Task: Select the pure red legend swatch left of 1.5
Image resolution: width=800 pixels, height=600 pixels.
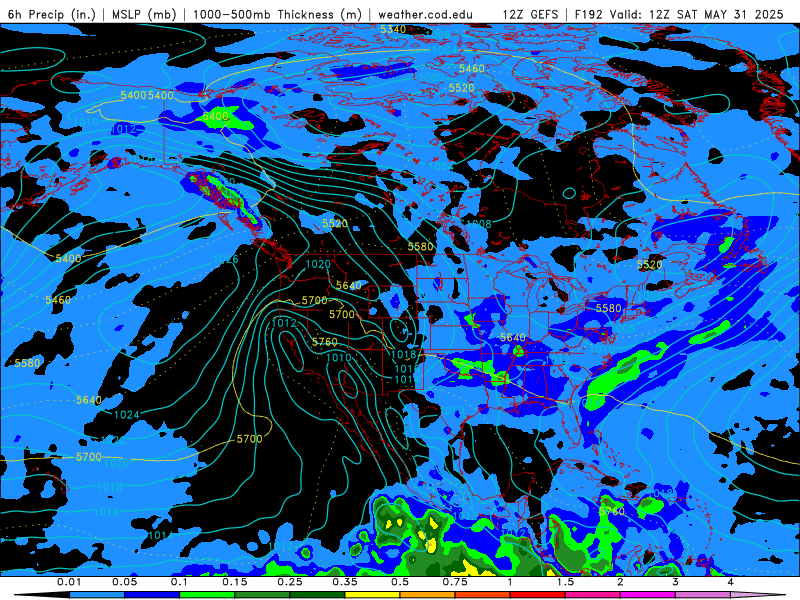Action: coord(538,595)
